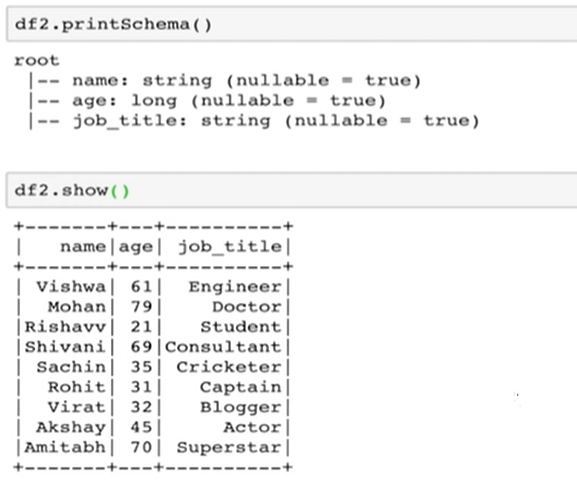The height and width of the screenshot is (485, 577).
Task: Click the Vishwa name cell
Action: pyautogui.click(x=71, y=287)
